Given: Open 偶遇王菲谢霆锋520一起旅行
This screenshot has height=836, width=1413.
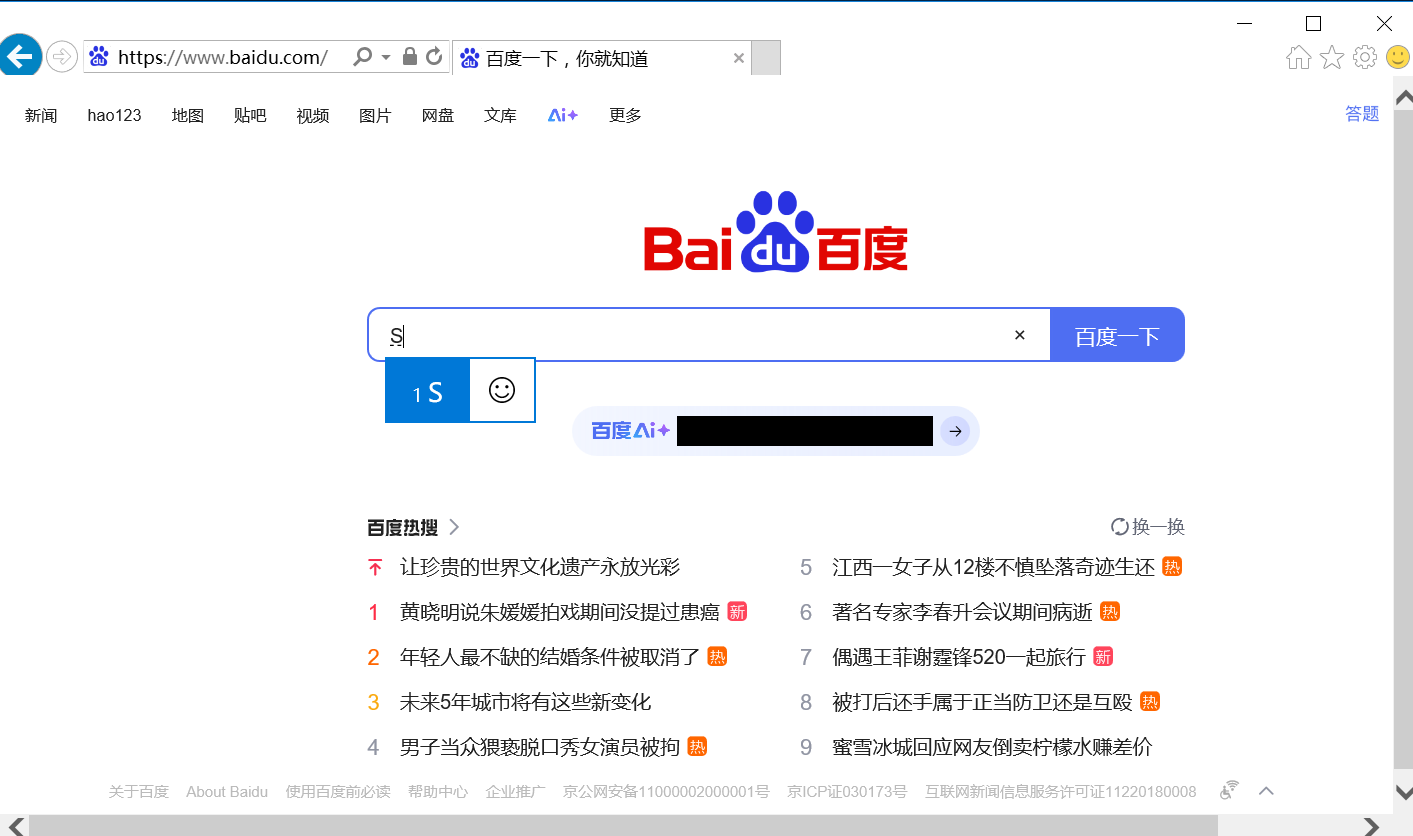Looking at the screenshot, I should coord(959,657).
